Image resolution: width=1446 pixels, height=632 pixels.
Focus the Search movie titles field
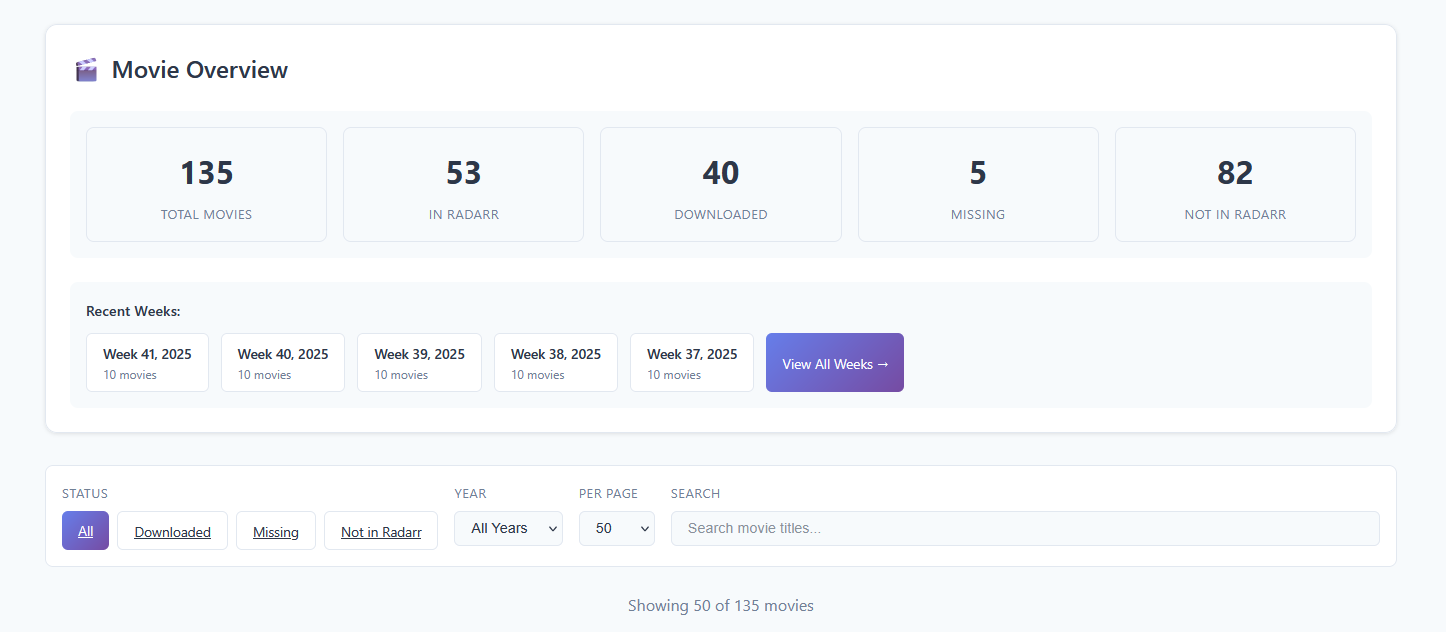1024,529
